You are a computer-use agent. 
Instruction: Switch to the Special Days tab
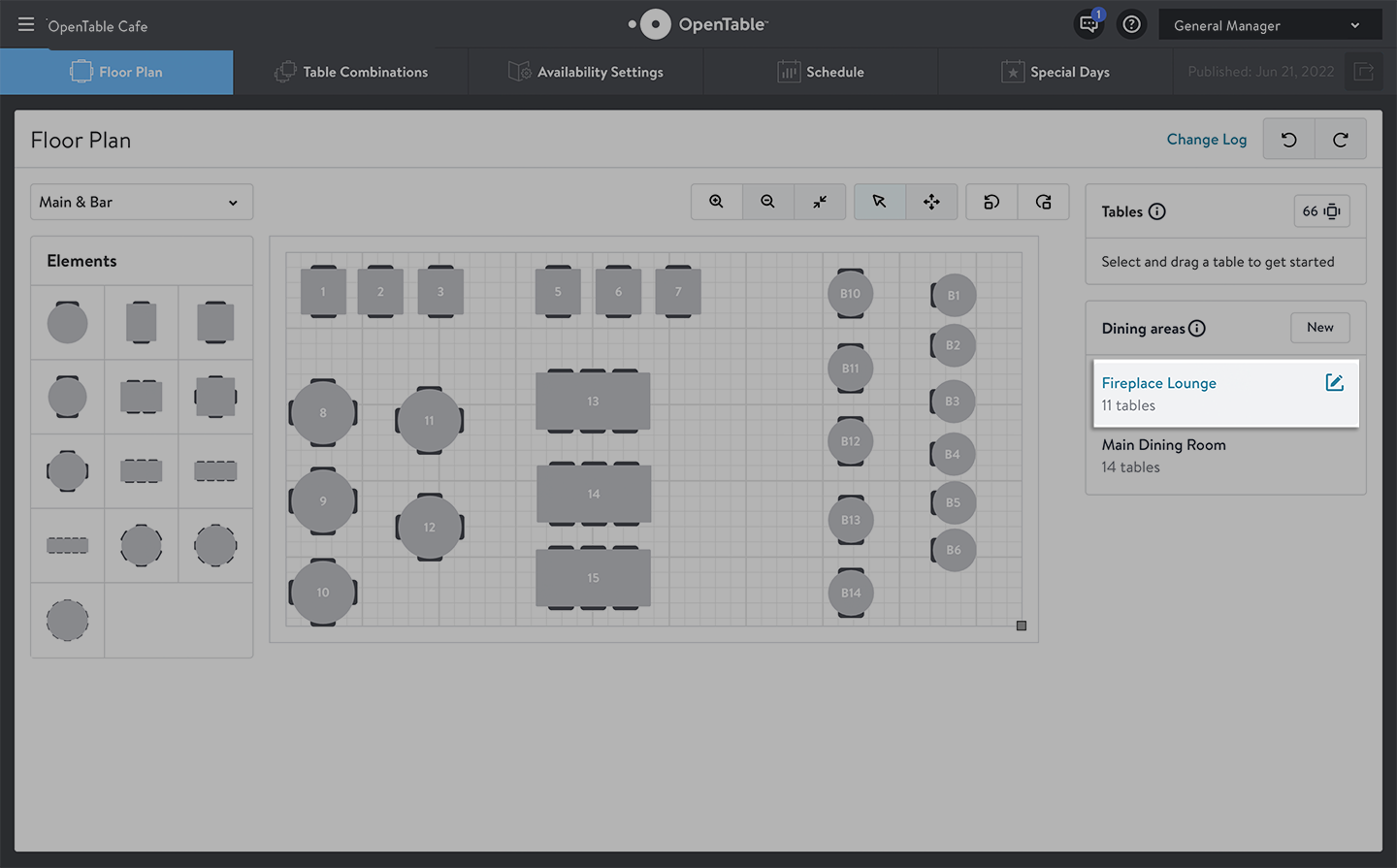1056,72
